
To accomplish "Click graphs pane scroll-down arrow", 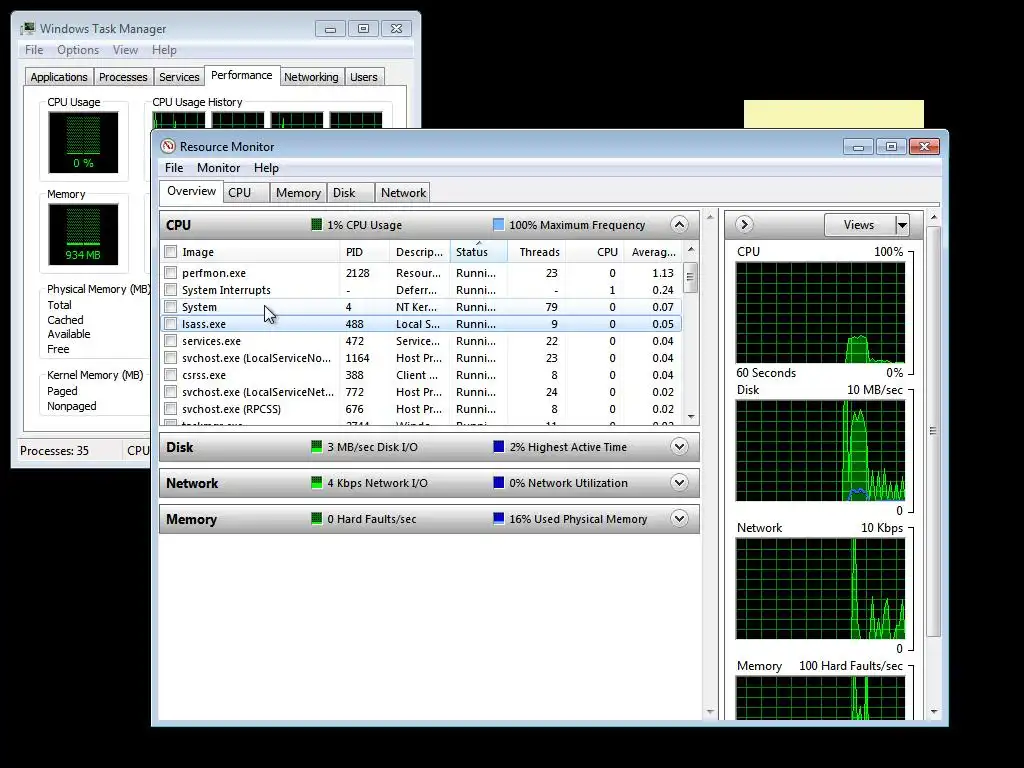I will 934,711.
